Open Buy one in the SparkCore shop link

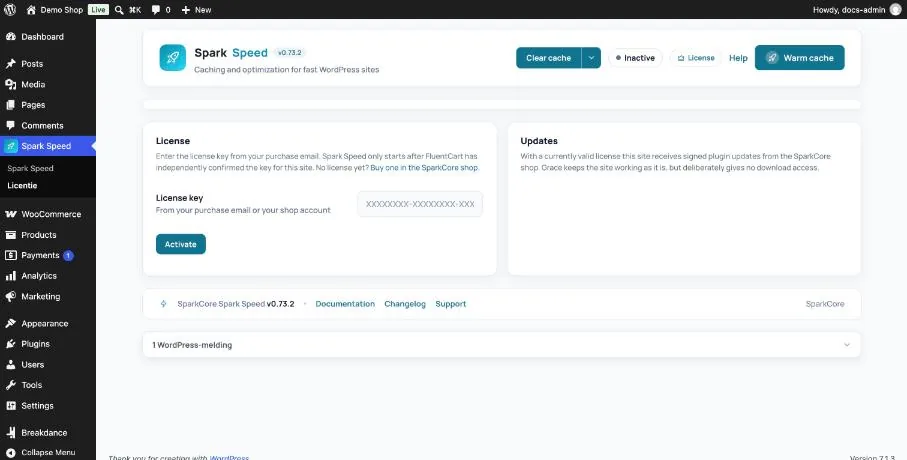(424, 168)
